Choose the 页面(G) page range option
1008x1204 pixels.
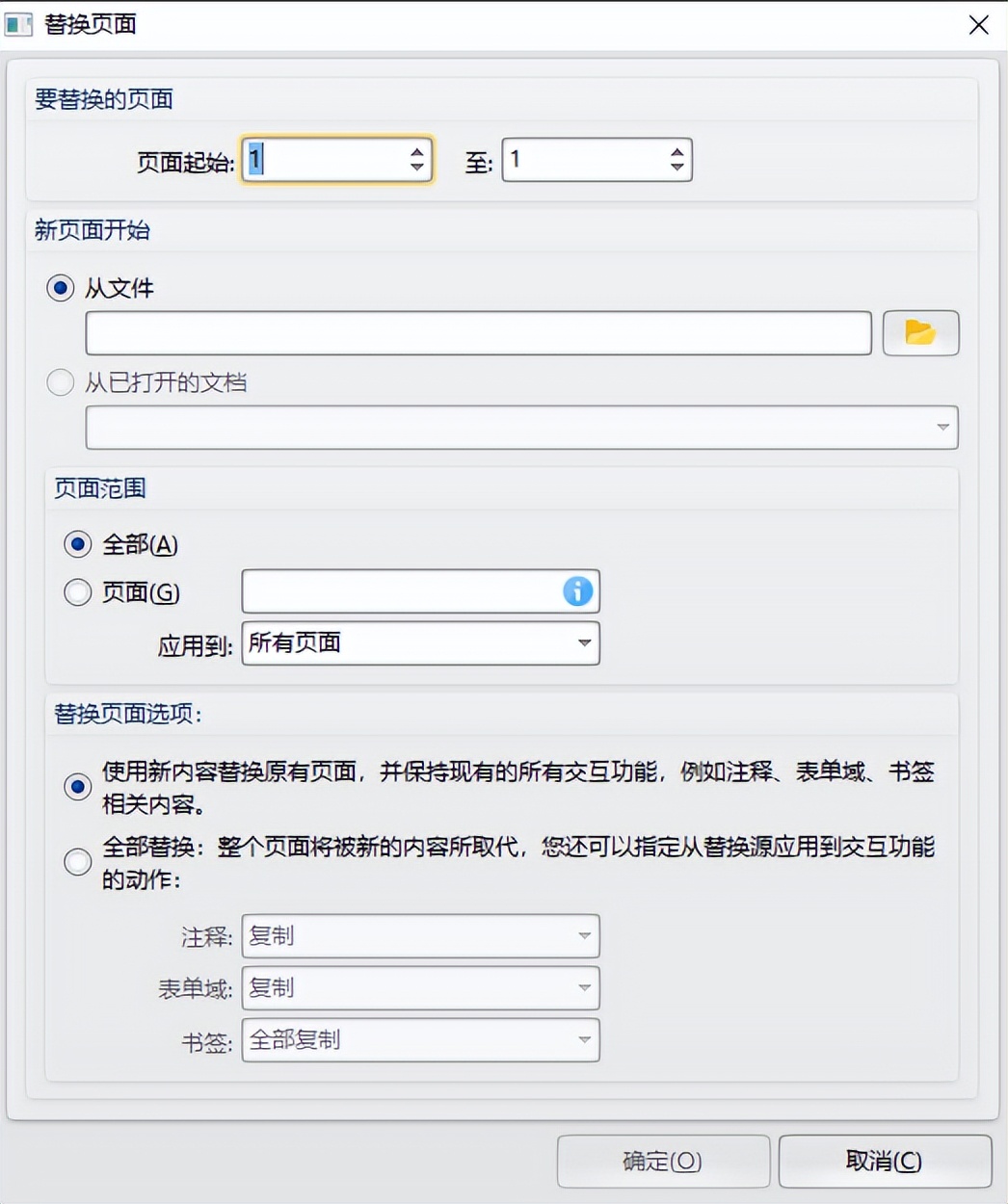click(x=77, y=591)
